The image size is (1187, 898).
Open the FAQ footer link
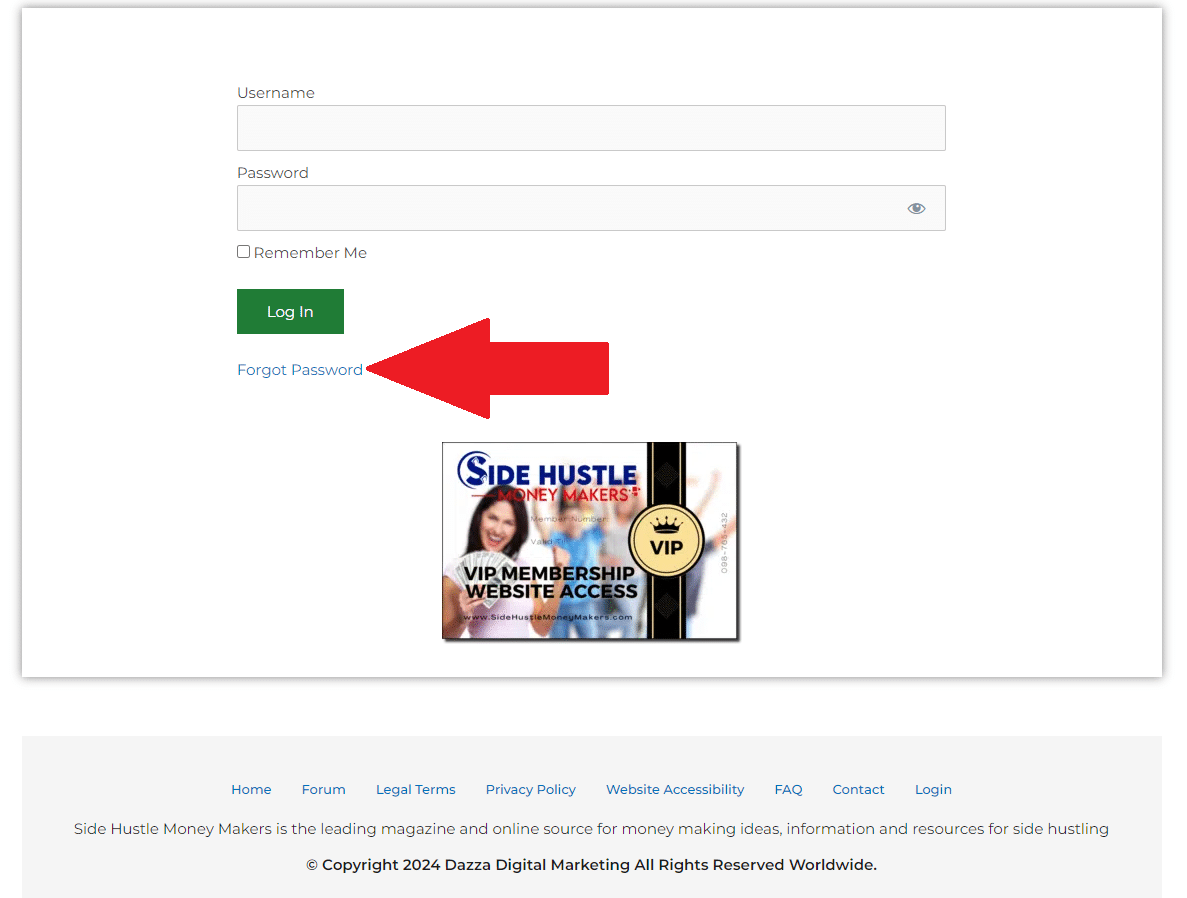(788, 789)
